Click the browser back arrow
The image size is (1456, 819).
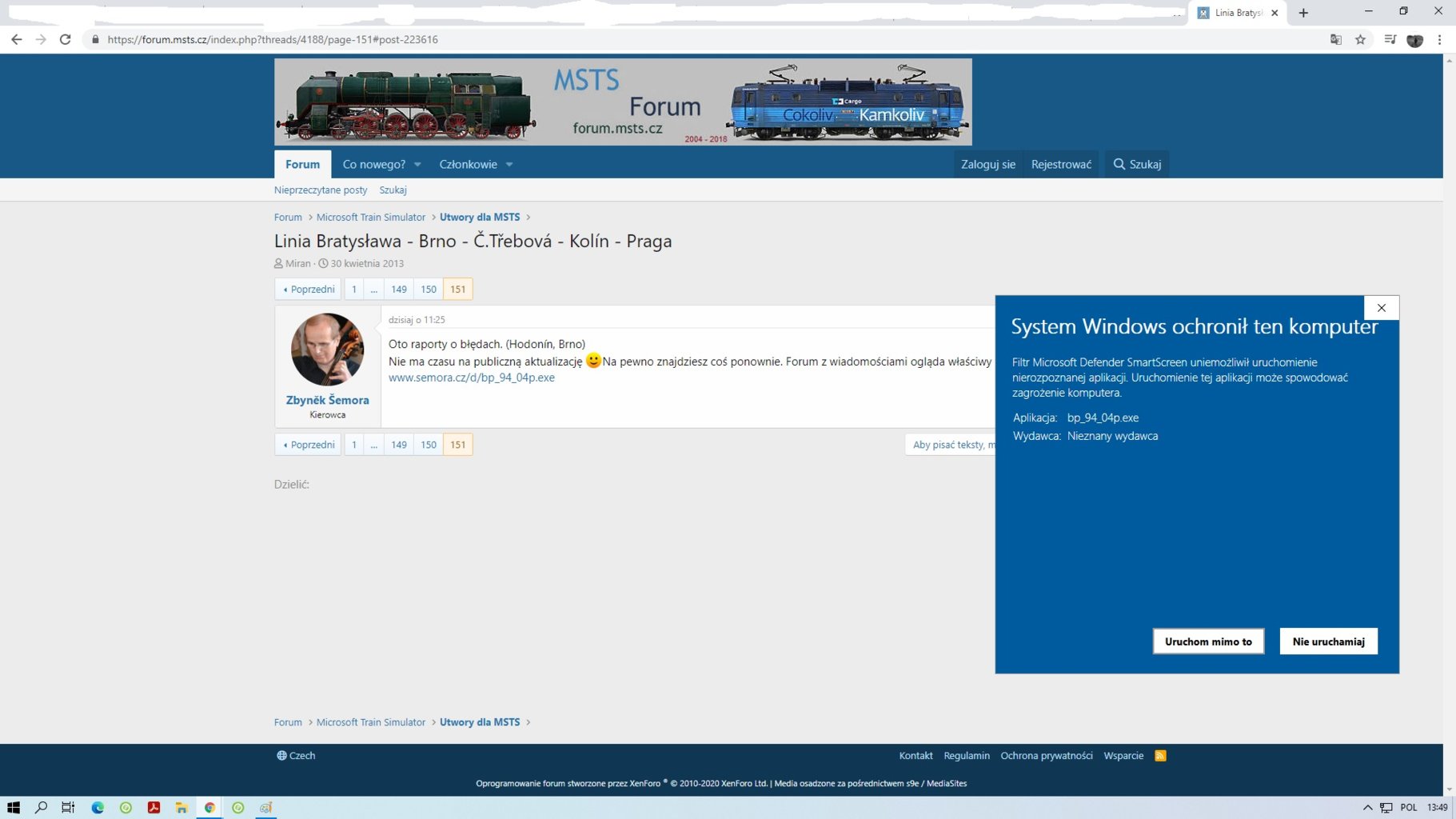pos(17,39)
